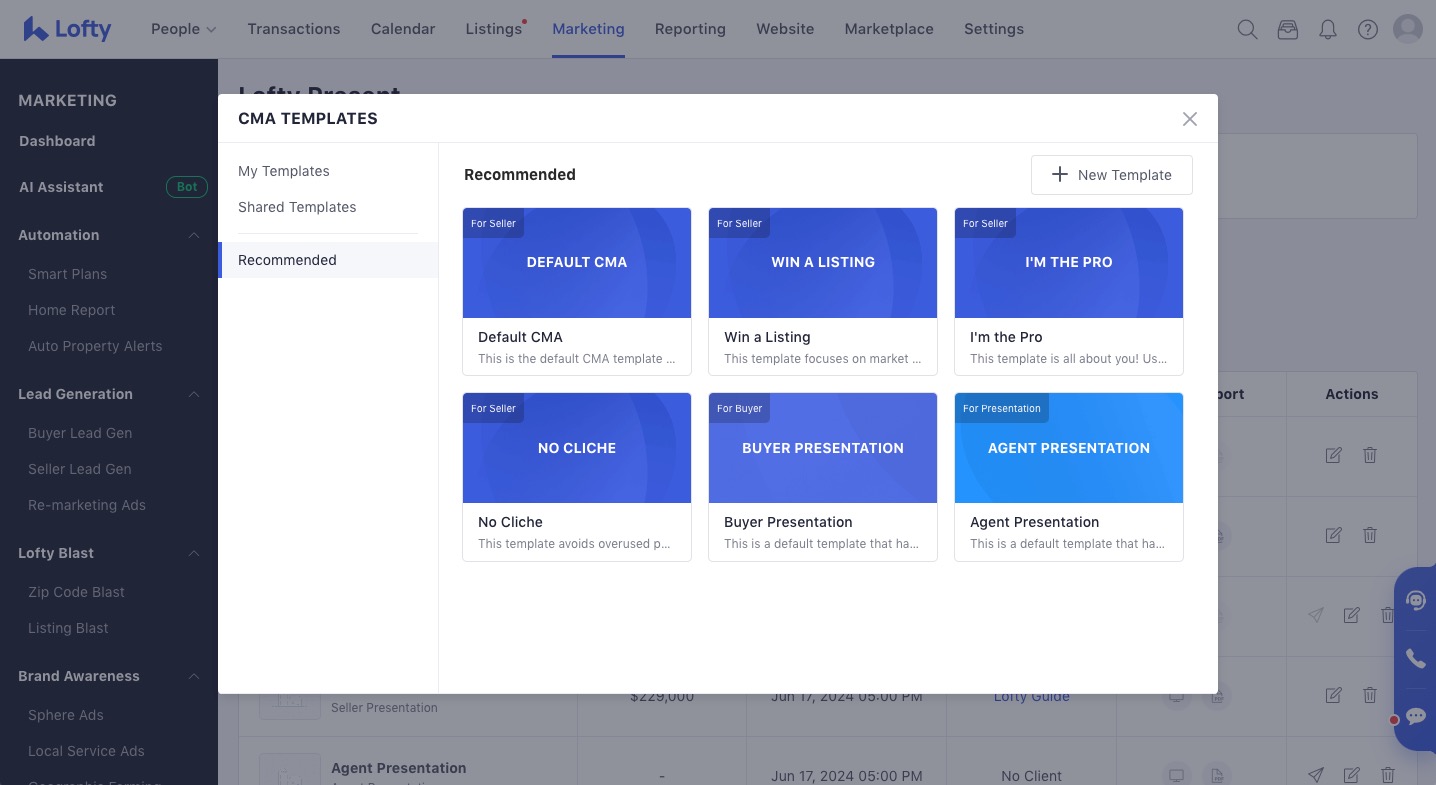Open the marketing Dashboard in sidebar

(57, 141)
